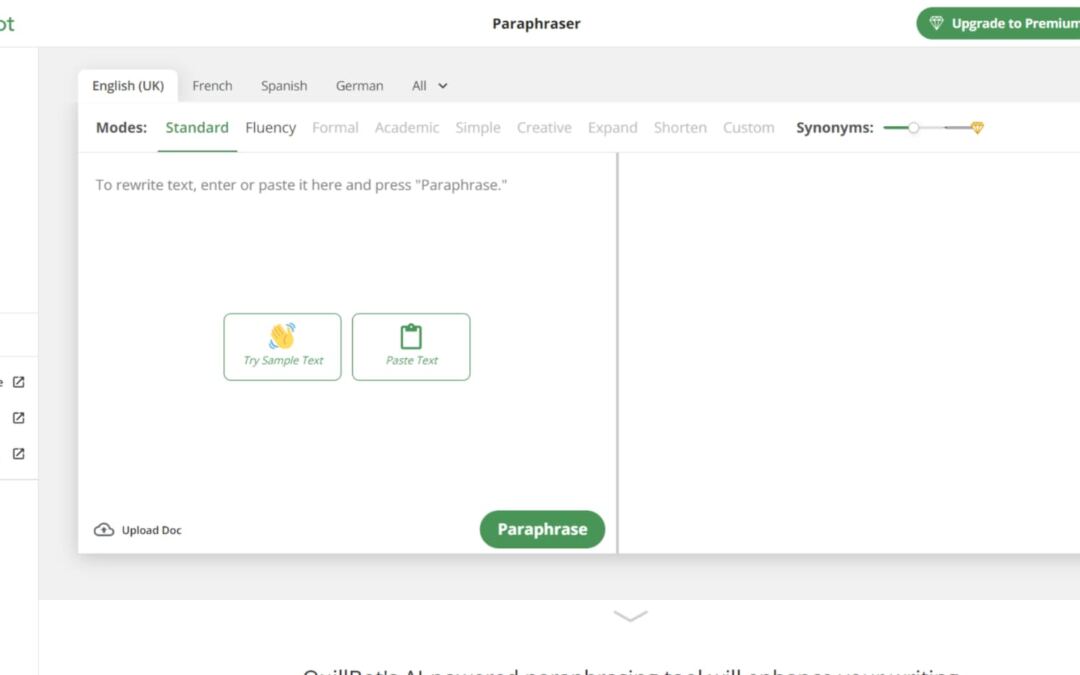
Task: Open the middle external link icon in the sidebar
Action: [18, 418]
